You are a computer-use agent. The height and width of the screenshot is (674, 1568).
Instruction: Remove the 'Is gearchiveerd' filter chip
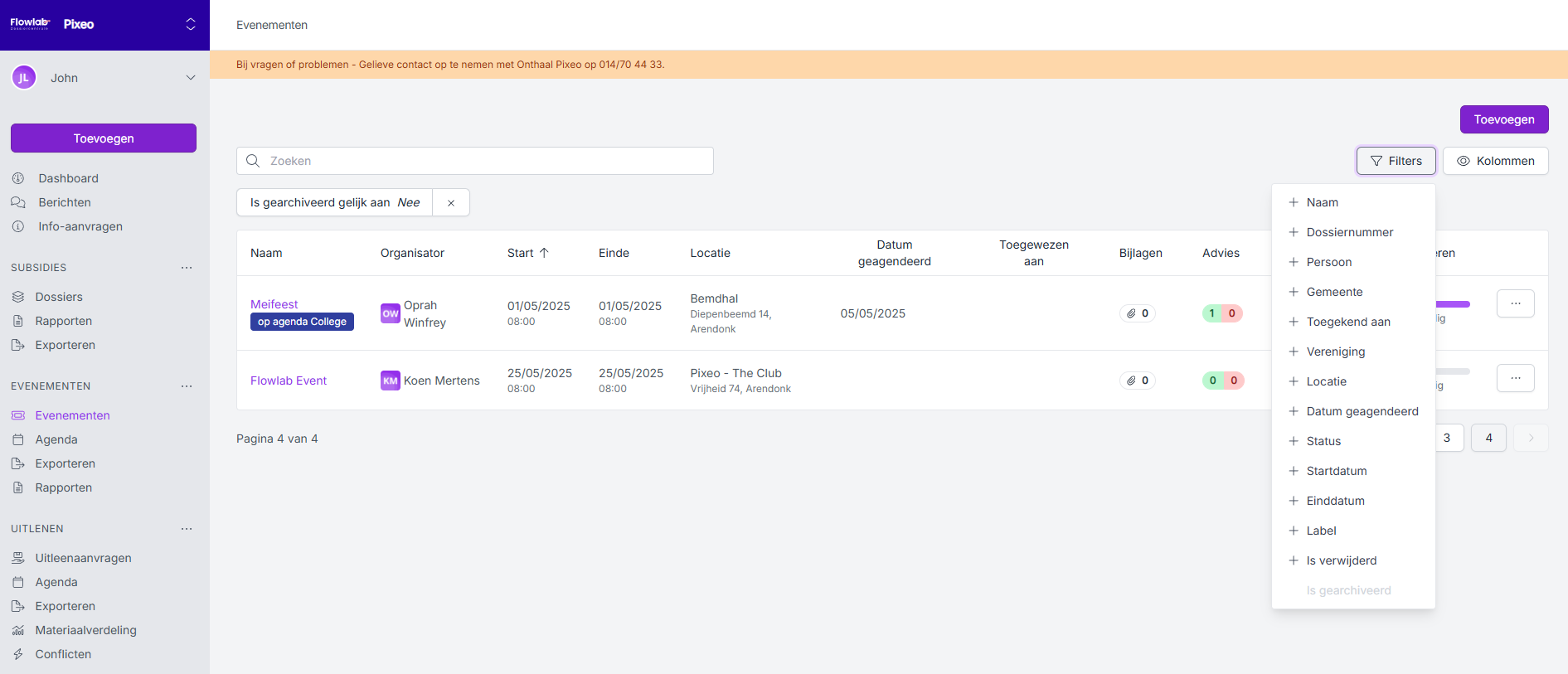click(x=451, y=203)
